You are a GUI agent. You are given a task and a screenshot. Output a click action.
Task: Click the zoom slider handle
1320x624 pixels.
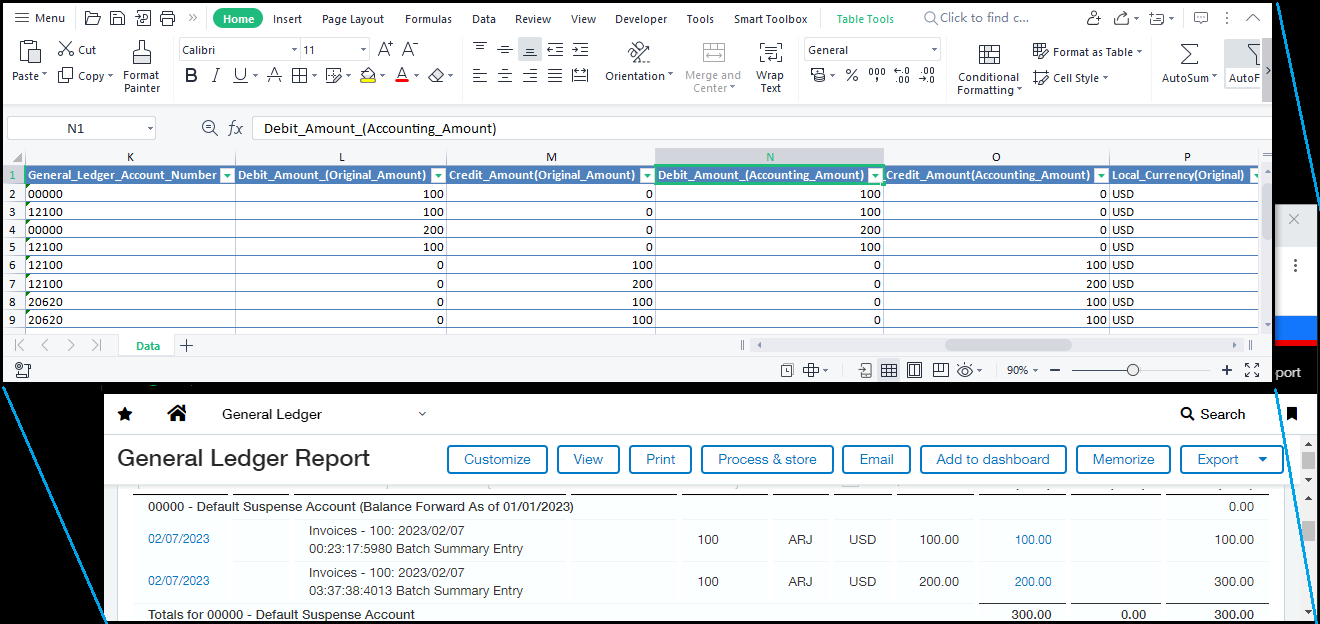coord(1132,370)
